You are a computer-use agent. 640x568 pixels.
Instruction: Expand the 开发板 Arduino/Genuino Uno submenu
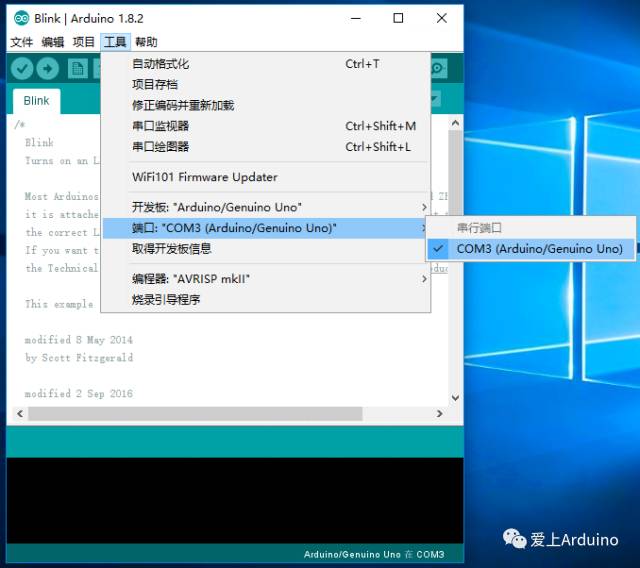(x=266, y=207)
